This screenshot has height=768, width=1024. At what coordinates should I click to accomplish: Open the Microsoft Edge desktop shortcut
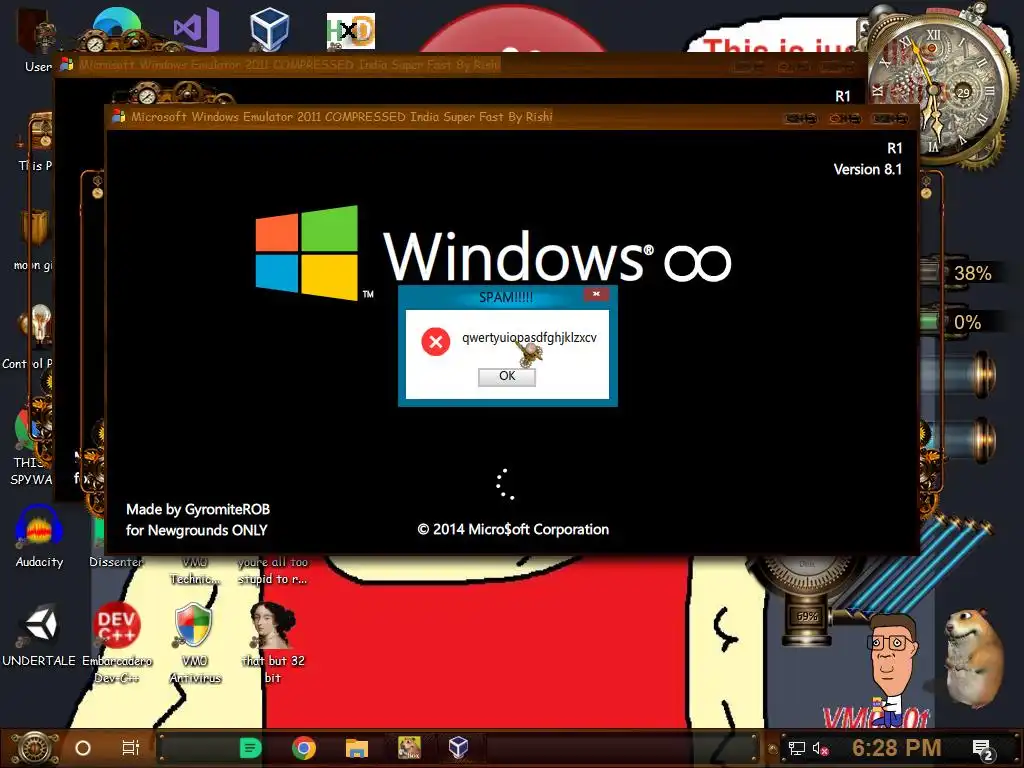[116, 29]
